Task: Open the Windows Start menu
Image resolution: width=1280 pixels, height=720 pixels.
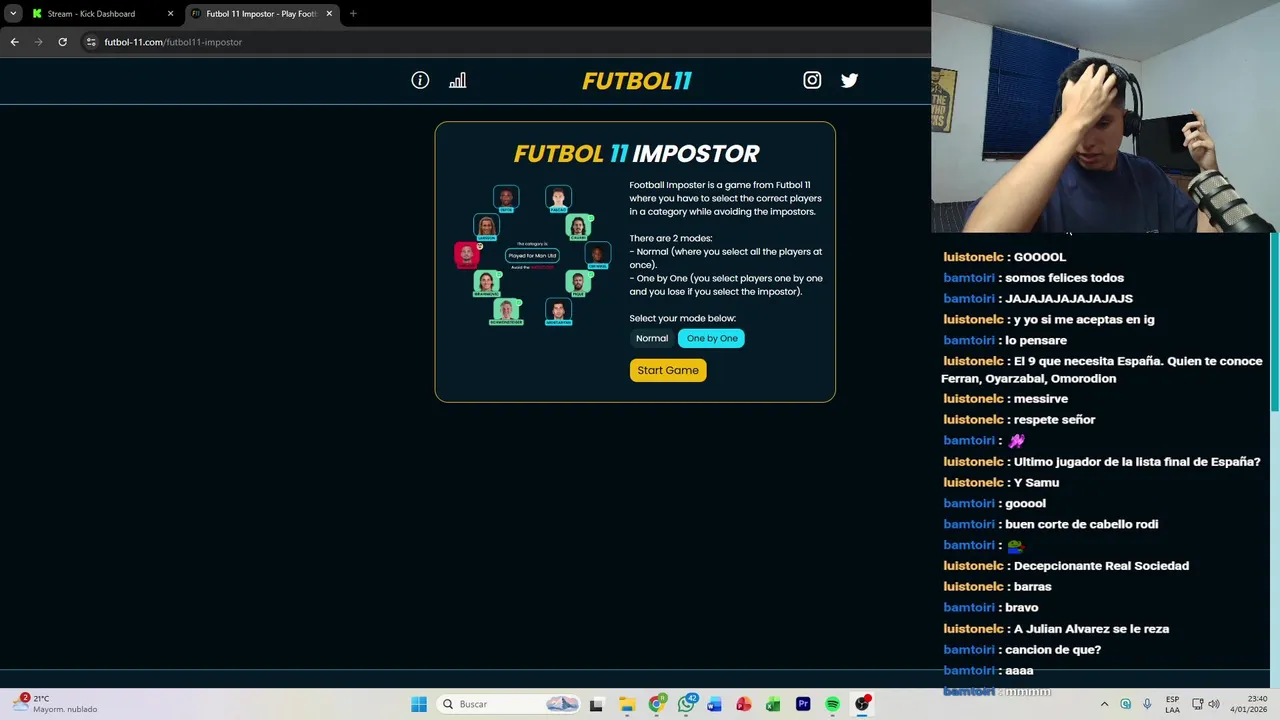Action: pos(419,704)
